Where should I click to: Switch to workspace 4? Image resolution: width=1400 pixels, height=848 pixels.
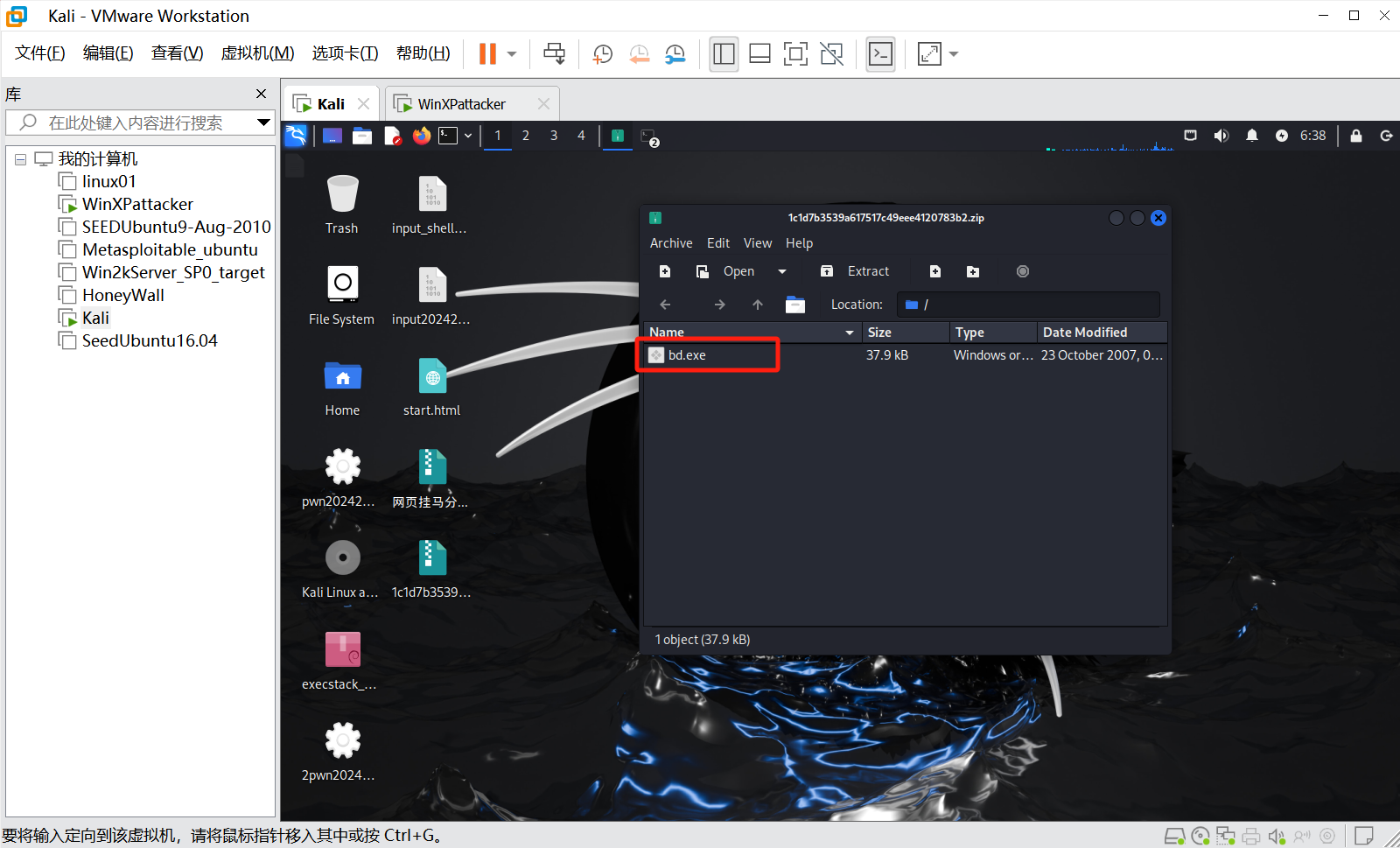tap(581, 136)
